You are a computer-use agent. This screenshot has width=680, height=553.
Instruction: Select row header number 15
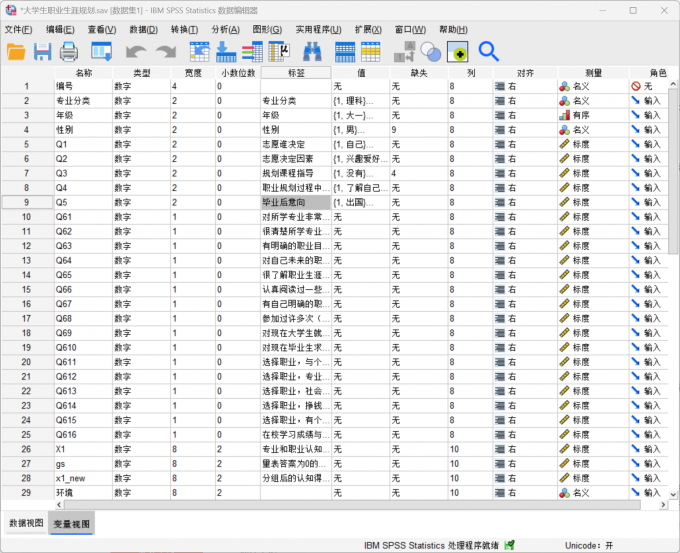[x=27, y=275]
